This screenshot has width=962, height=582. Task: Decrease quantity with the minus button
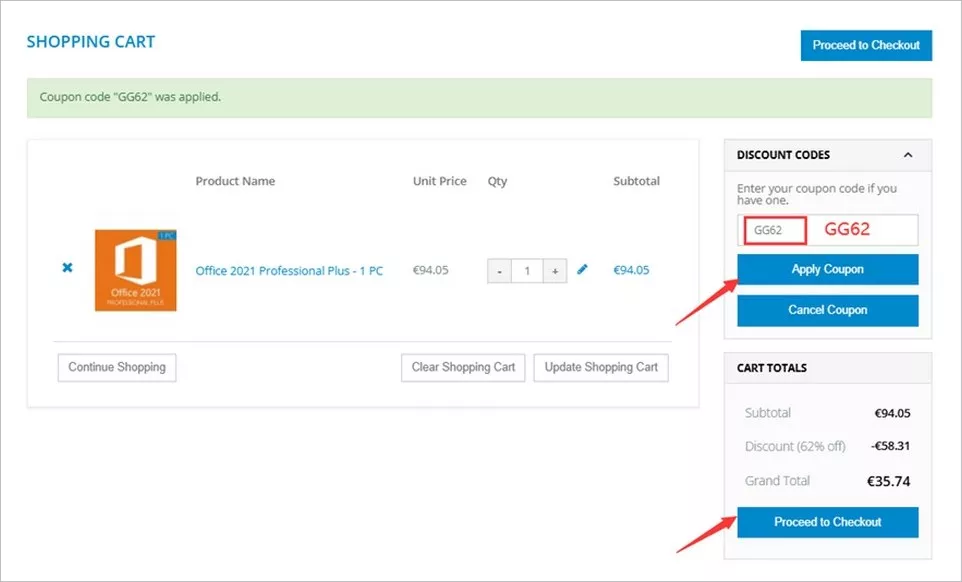point(499,271)
